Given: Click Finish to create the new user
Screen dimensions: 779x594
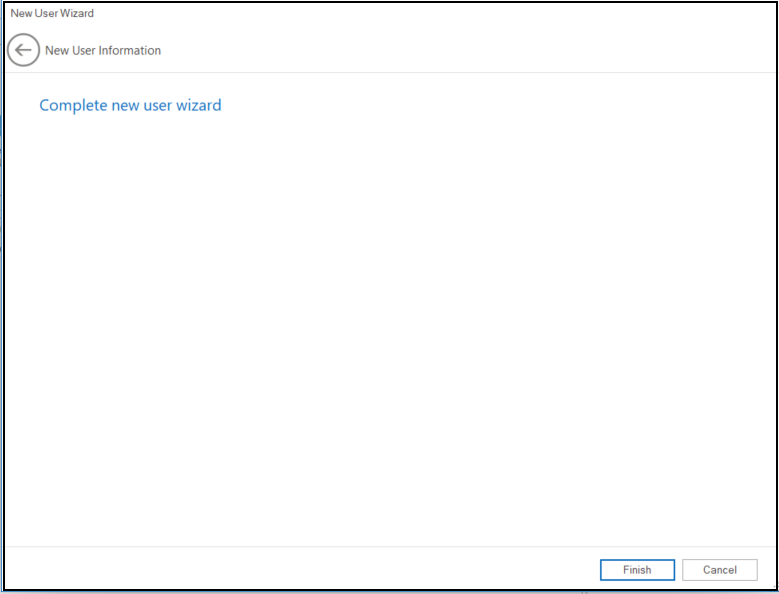Looking at the screenshot, I should (x=637, y=570).
